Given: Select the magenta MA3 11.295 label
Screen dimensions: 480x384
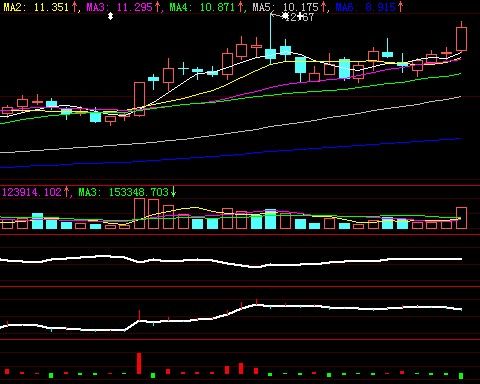Looking at the screenshot, I should 119,7.
